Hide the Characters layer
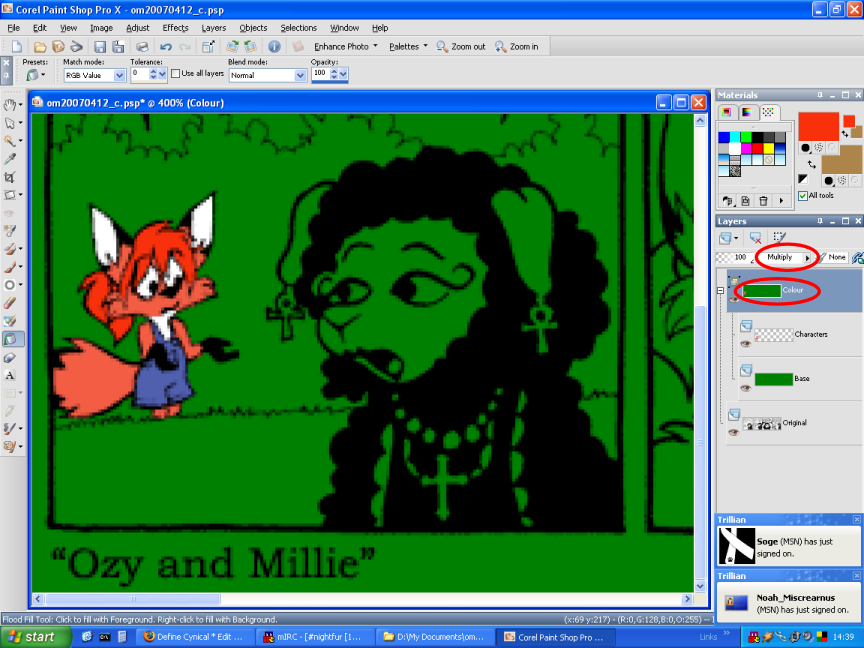The height and width of the screenshot is (648, 864). [745, 343]
